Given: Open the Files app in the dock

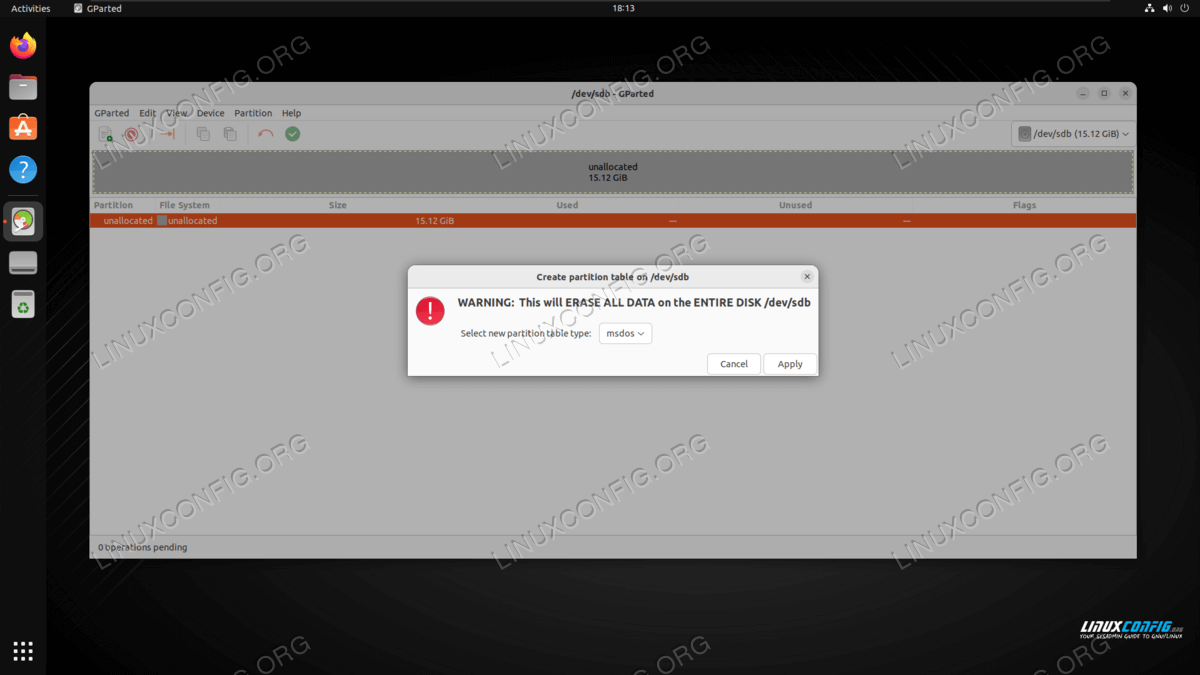Looking at the screenshot, I should 23,87.
